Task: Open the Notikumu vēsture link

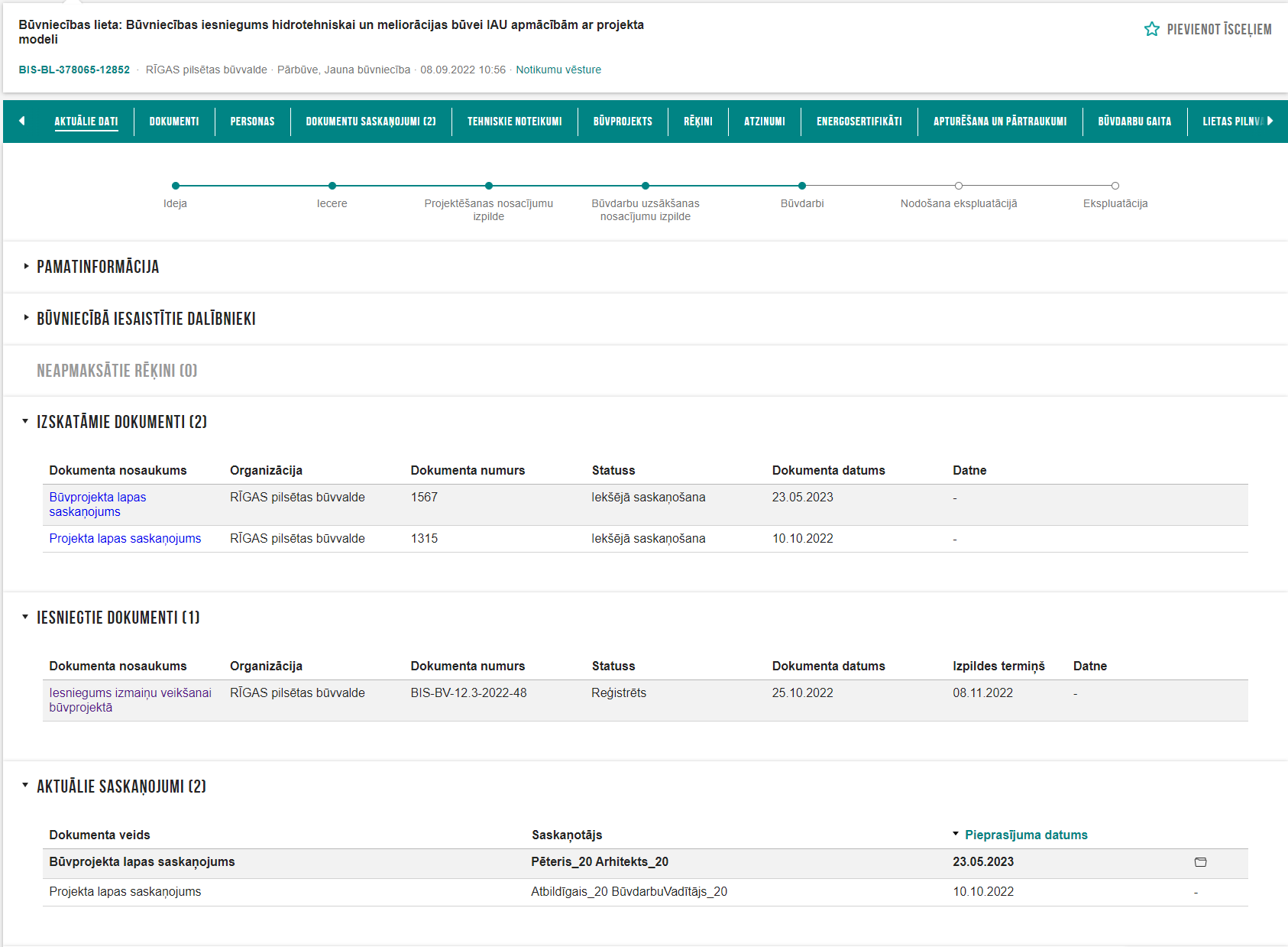Action: (558, 70)
